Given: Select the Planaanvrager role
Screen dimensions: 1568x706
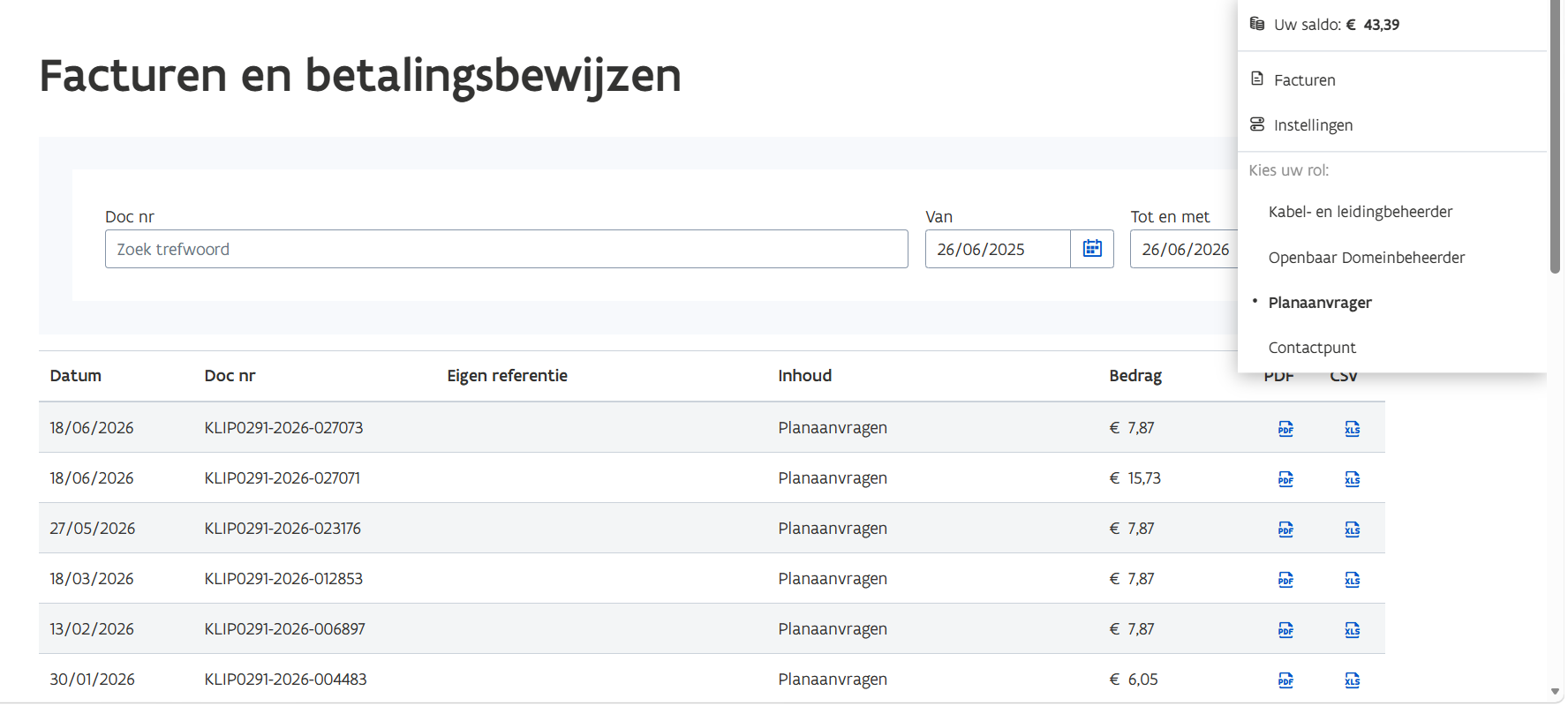Looking at the screenshot, I should 1320,303.
